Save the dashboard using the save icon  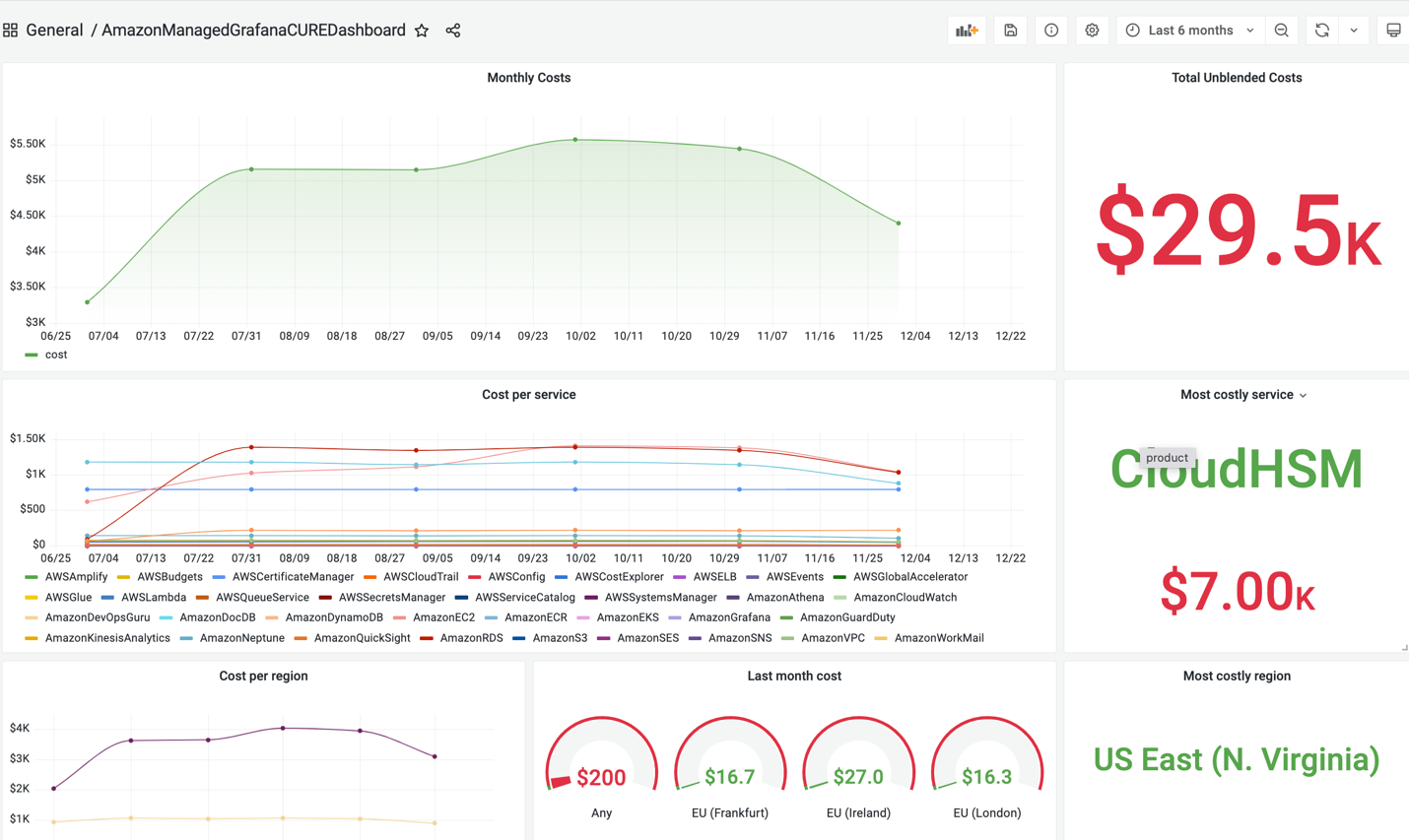1010,30
